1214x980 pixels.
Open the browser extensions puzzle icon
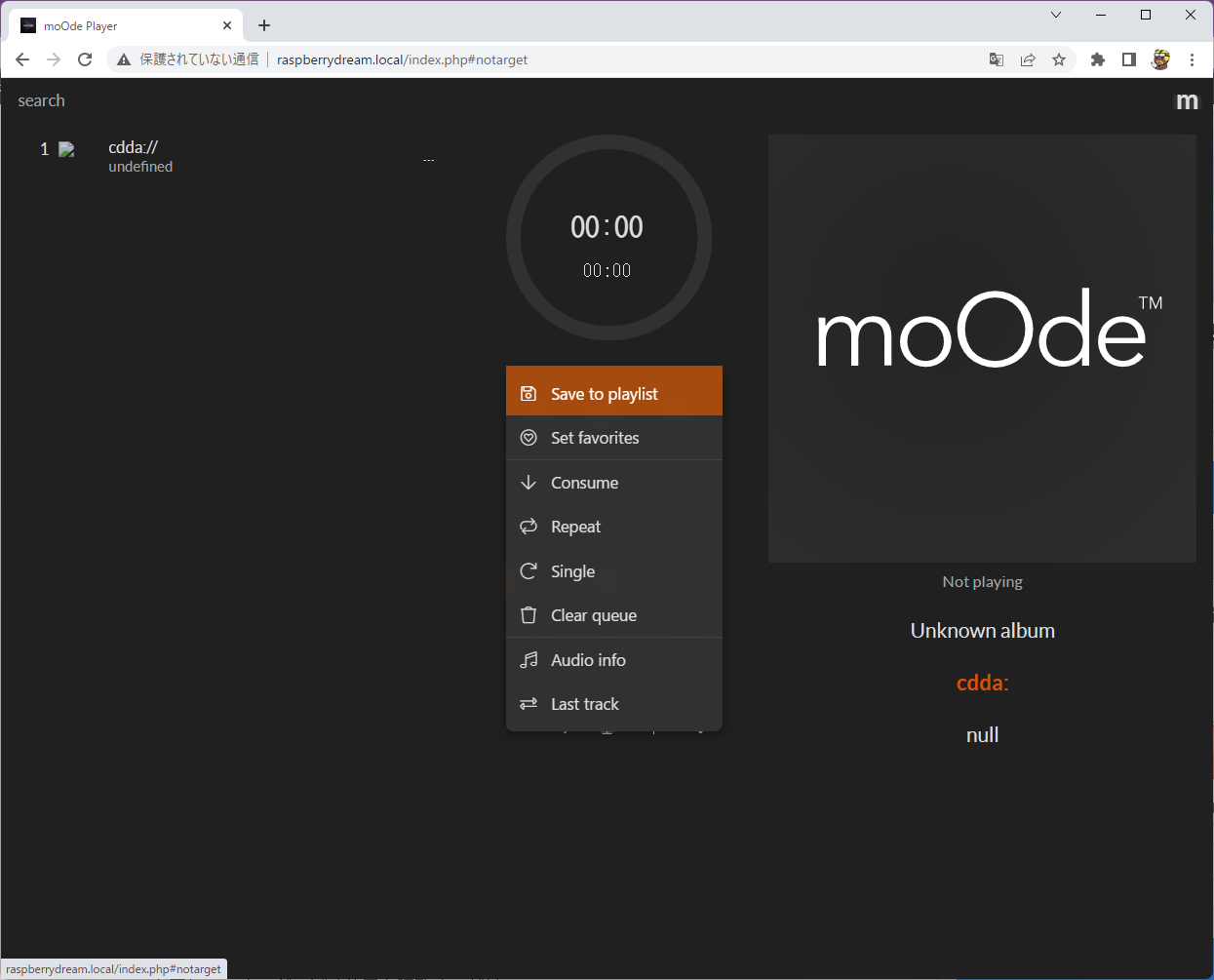(x=1098, y=59)
